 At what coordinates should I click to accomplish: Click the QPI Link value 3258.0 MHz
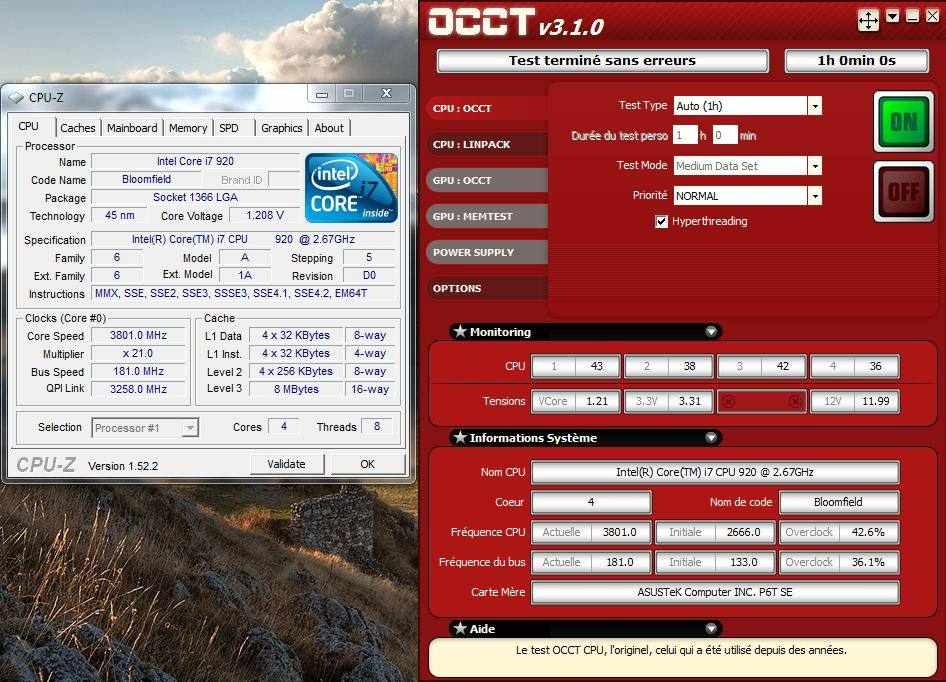[x=138, y=389]
